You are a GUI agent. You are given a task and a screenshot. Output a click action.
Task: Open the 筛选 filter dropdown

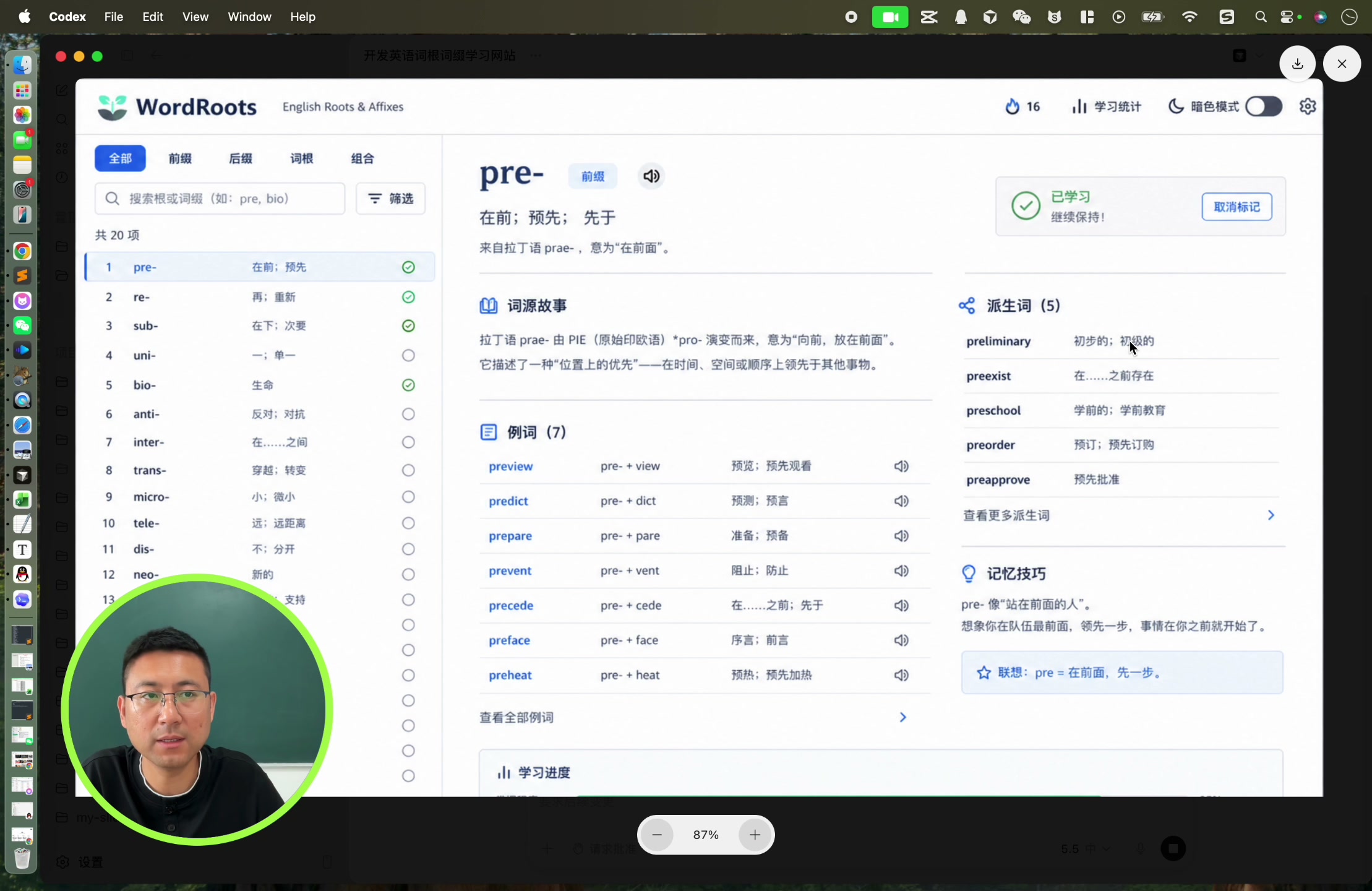coord(390,199)
